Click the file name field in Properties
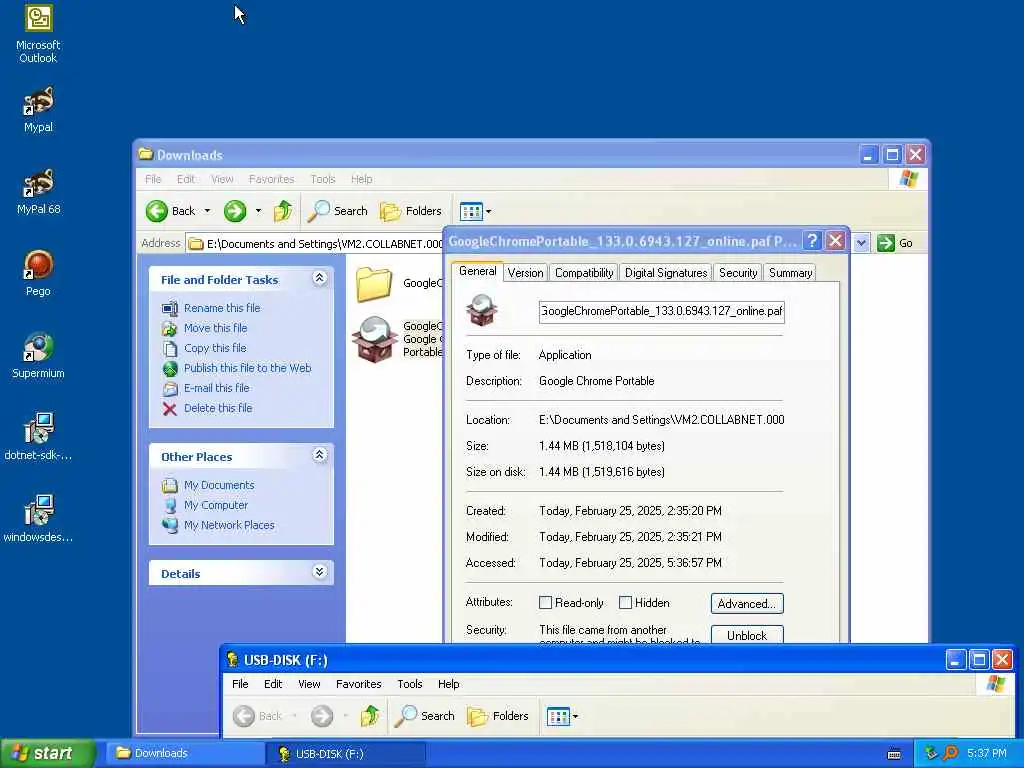Screen dimensions: 1024x768 (x=661, y=311)
